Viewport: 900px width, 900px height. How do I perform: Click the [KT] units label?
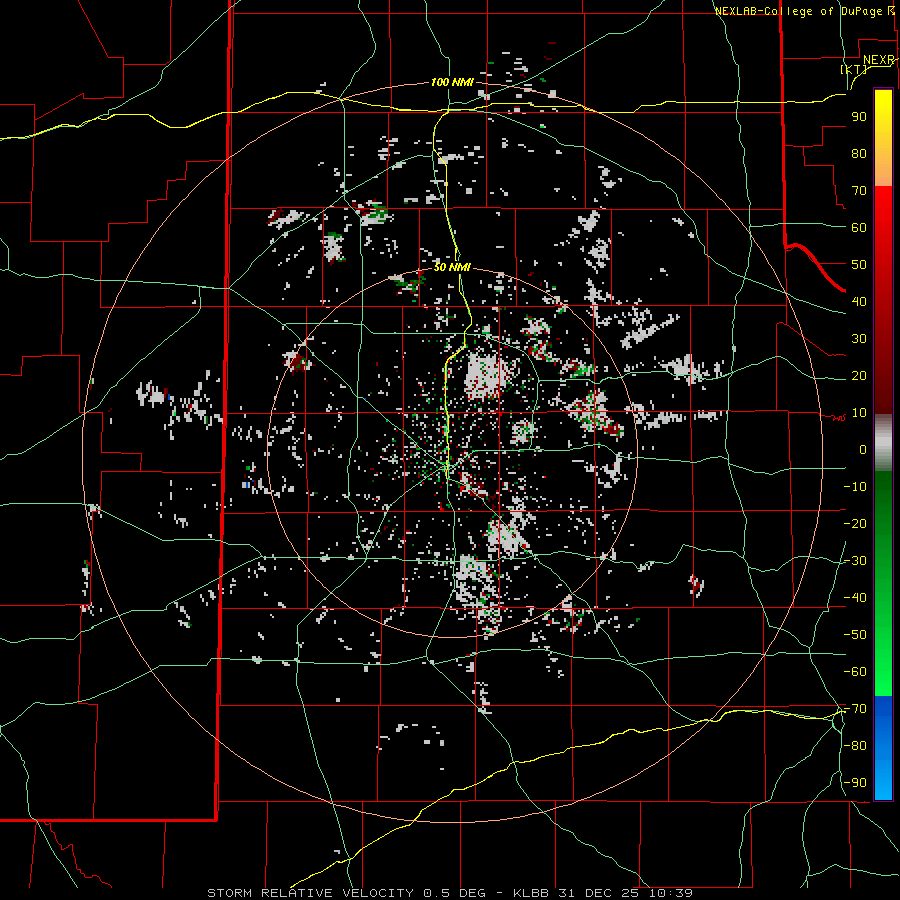click(854, 69)
